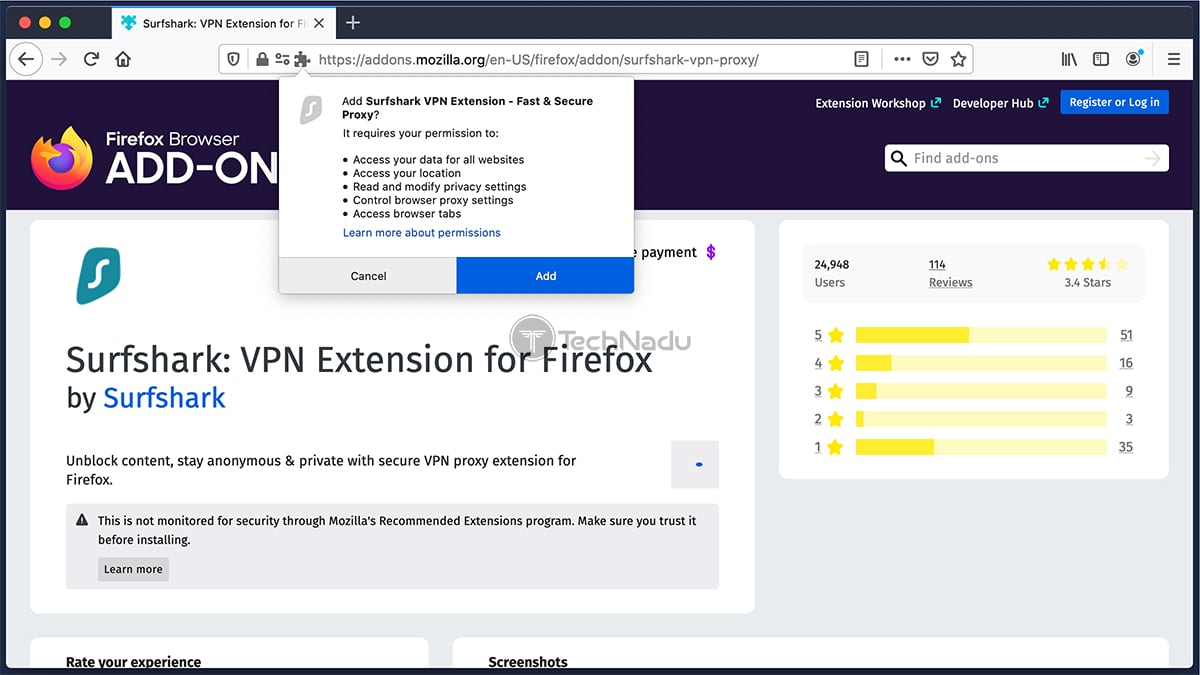
Task: Open the Firefox account icon
Action: coord(1133,59)
